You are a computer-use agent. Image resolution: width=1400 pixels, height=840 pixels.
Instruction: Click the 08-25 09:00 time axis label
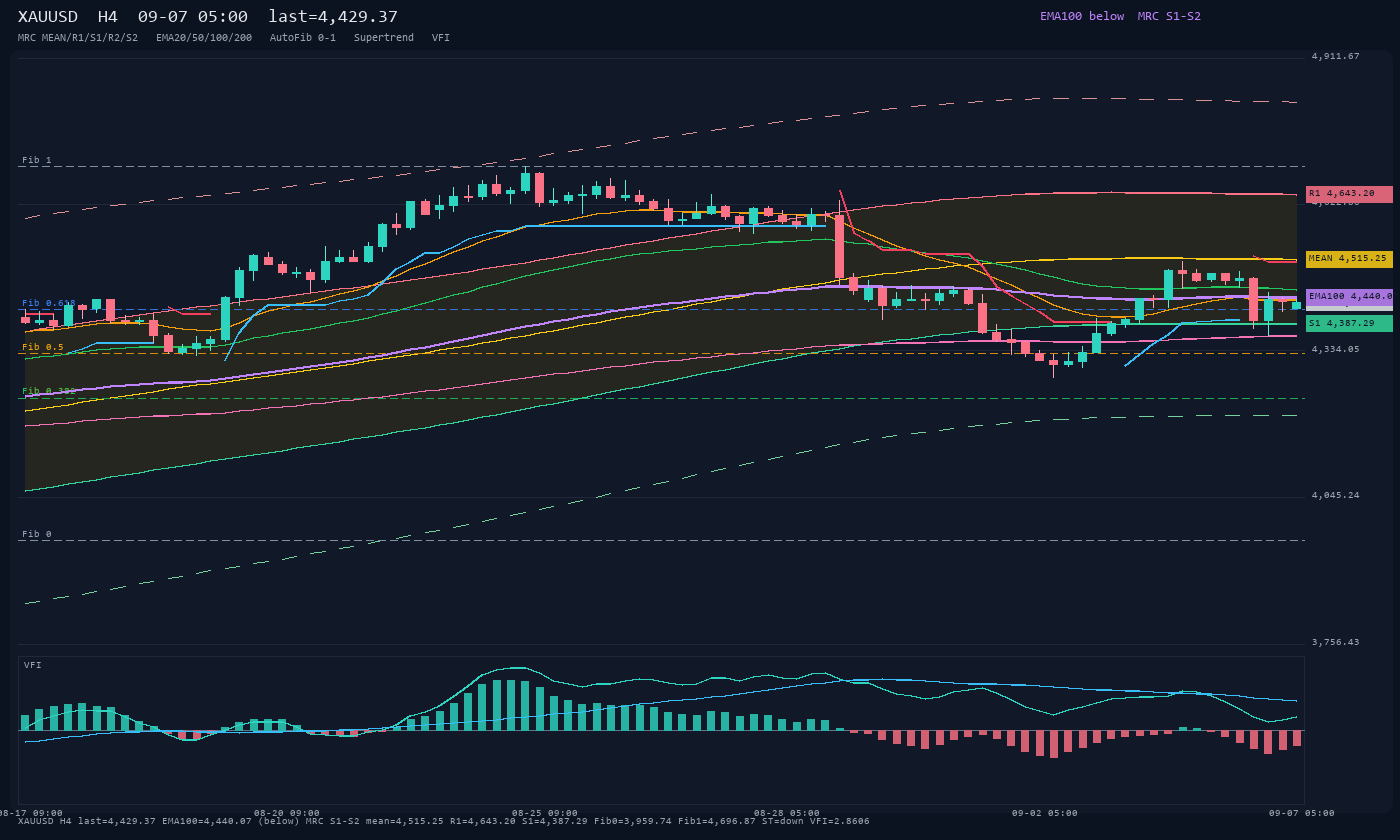(545, 813)
